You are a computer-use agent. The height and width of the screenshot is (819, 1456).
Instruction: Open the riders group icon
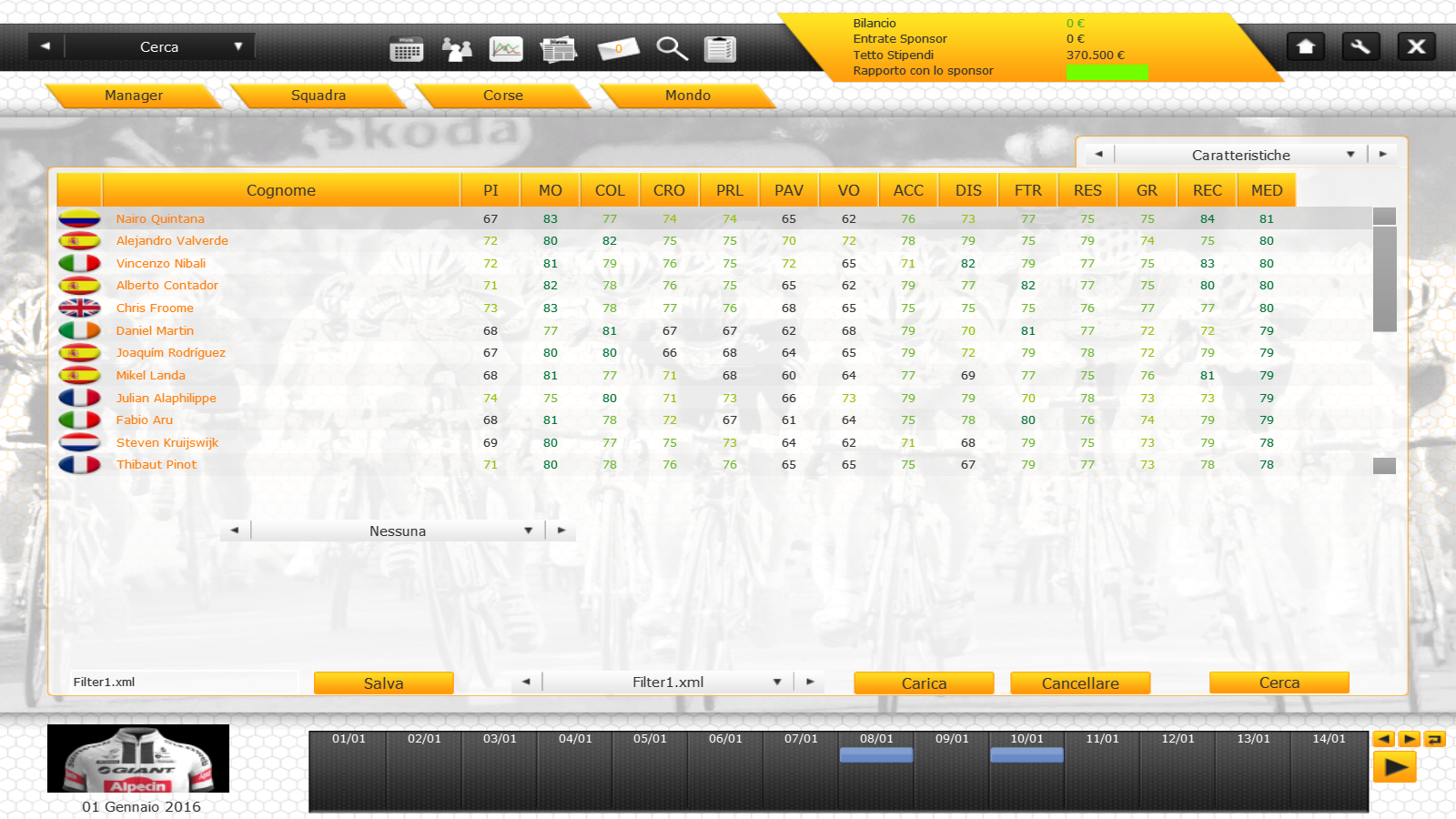pyautogui.click(x=456, y=49)
